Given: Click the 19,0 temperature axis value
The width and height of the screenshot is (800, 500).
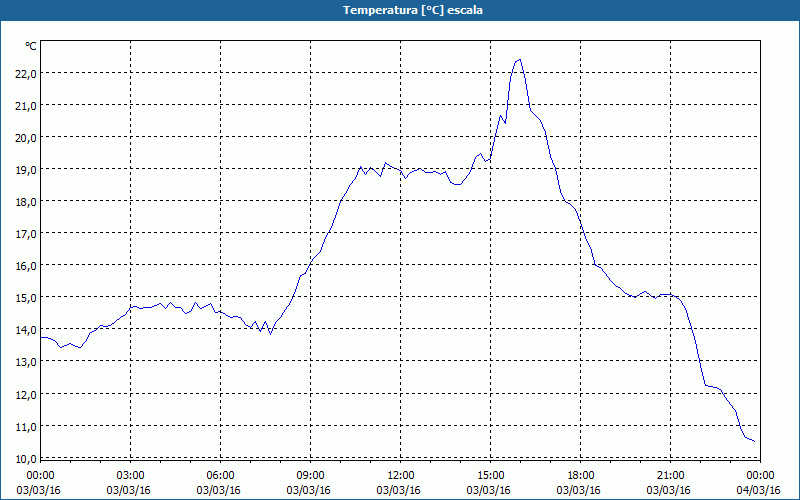Looking at the screenshot, I should 27,169.
